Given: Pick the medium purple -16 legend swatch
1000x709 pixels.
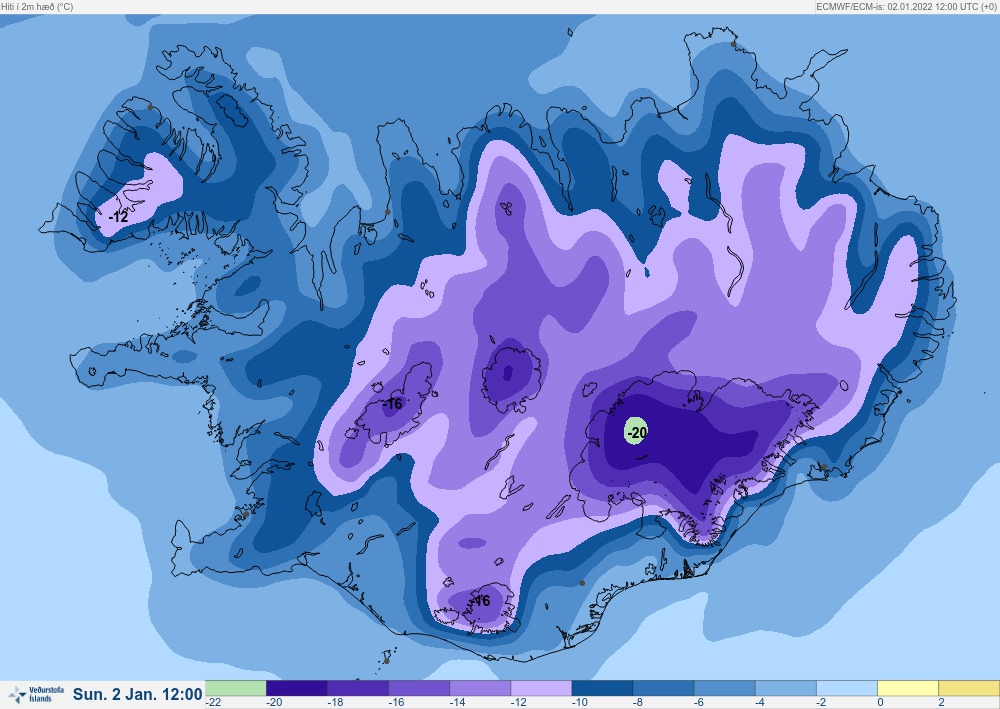Looking at the screenshot, I should tap(419, 688).
